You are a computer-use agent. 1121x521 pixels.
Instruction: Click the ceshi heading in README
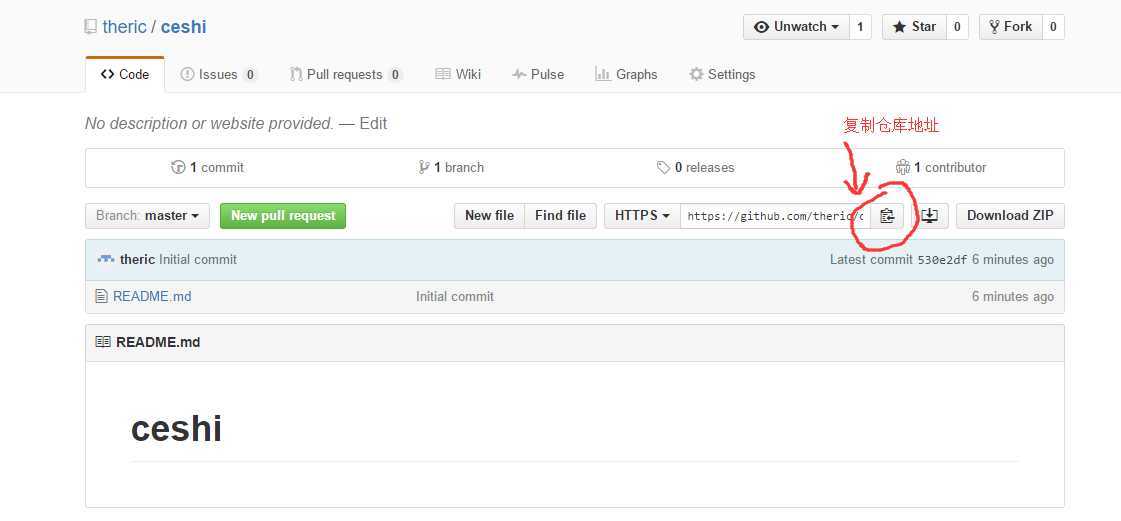click(x=177, y=428)
